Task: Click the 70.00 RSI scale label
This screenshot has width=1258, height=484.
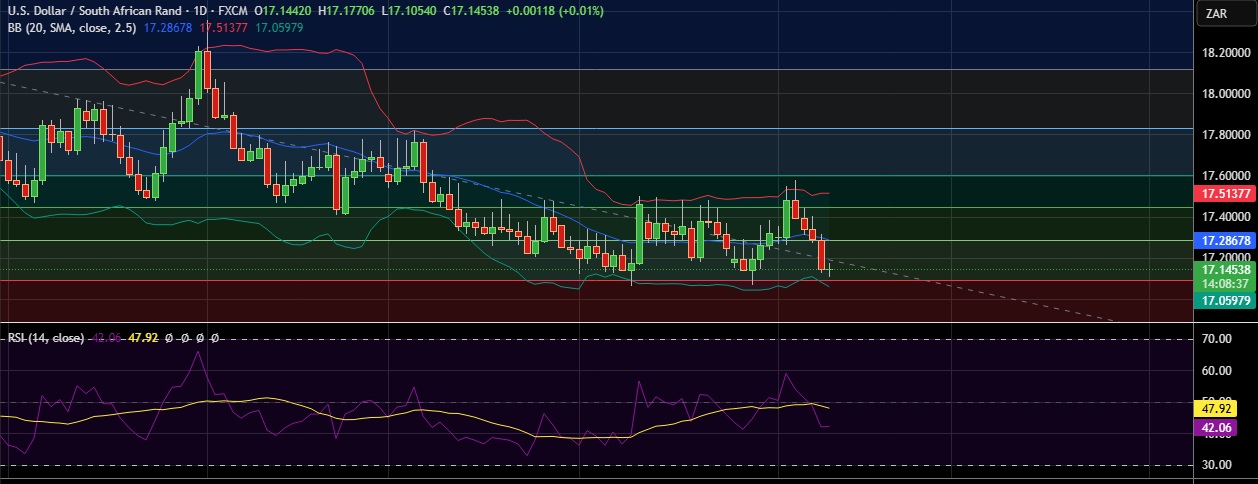Action: tap(1216, 340)
